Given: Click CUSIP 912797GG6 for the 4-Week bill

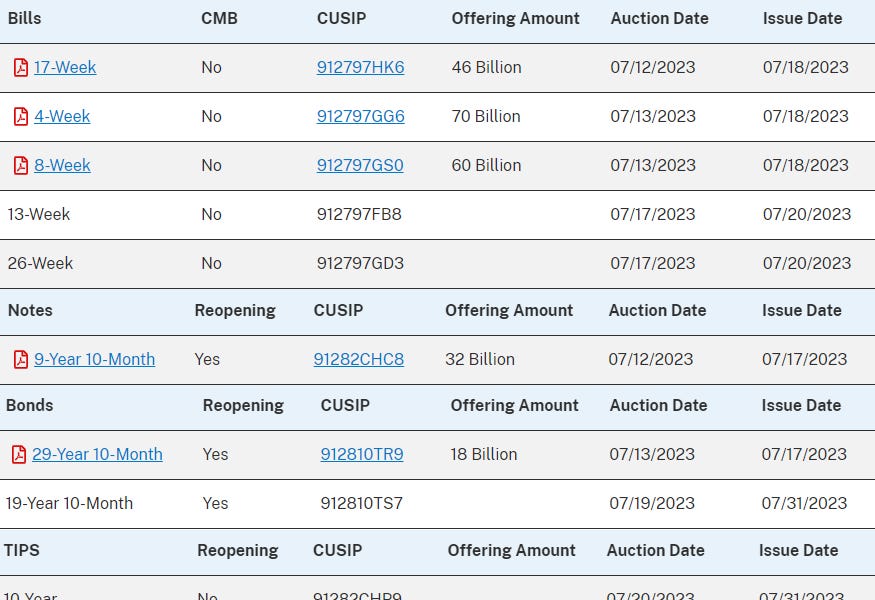Looking at the screenshot, I should tap(359, 116).
